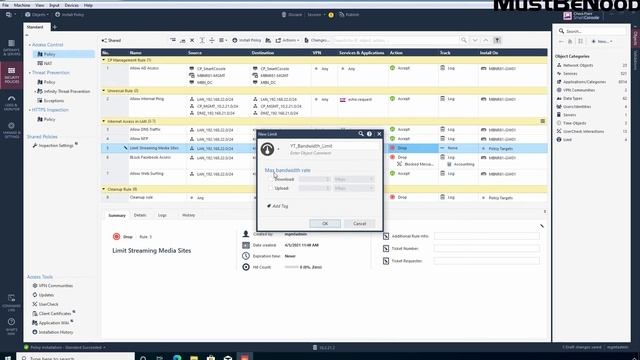Open the File menu
Viewport: 640px width, 360px height.
(5, 5)
